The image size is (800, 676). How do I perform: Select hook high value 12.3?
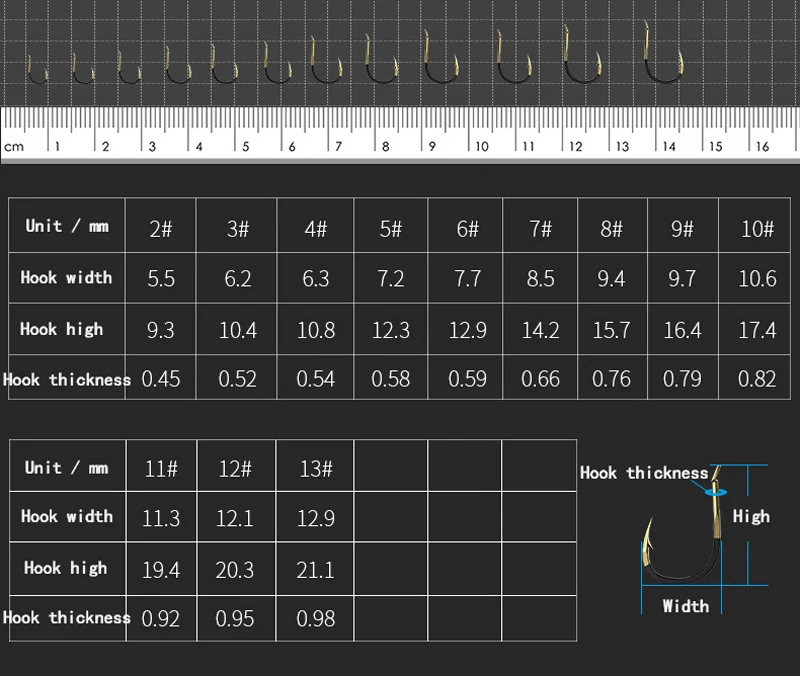pyautogui.click(x=391, y=330)
